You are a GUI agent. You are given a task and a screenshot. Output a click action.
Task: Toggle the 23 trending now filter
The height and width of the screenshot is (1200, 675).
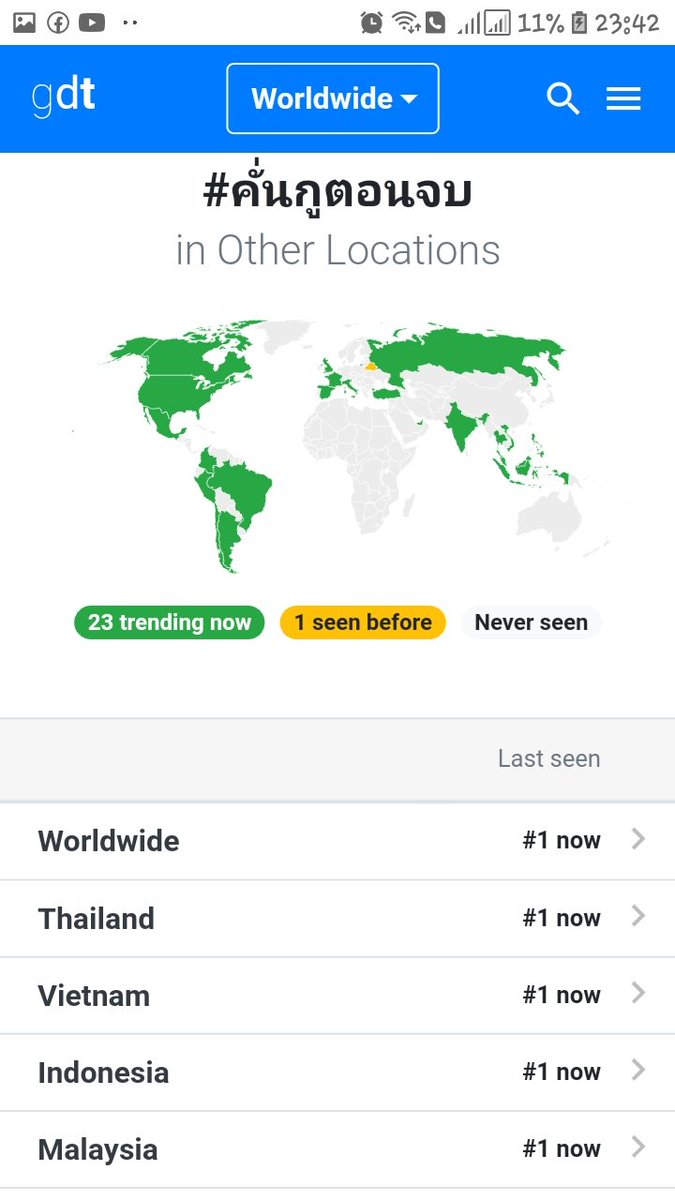point(169,622)
